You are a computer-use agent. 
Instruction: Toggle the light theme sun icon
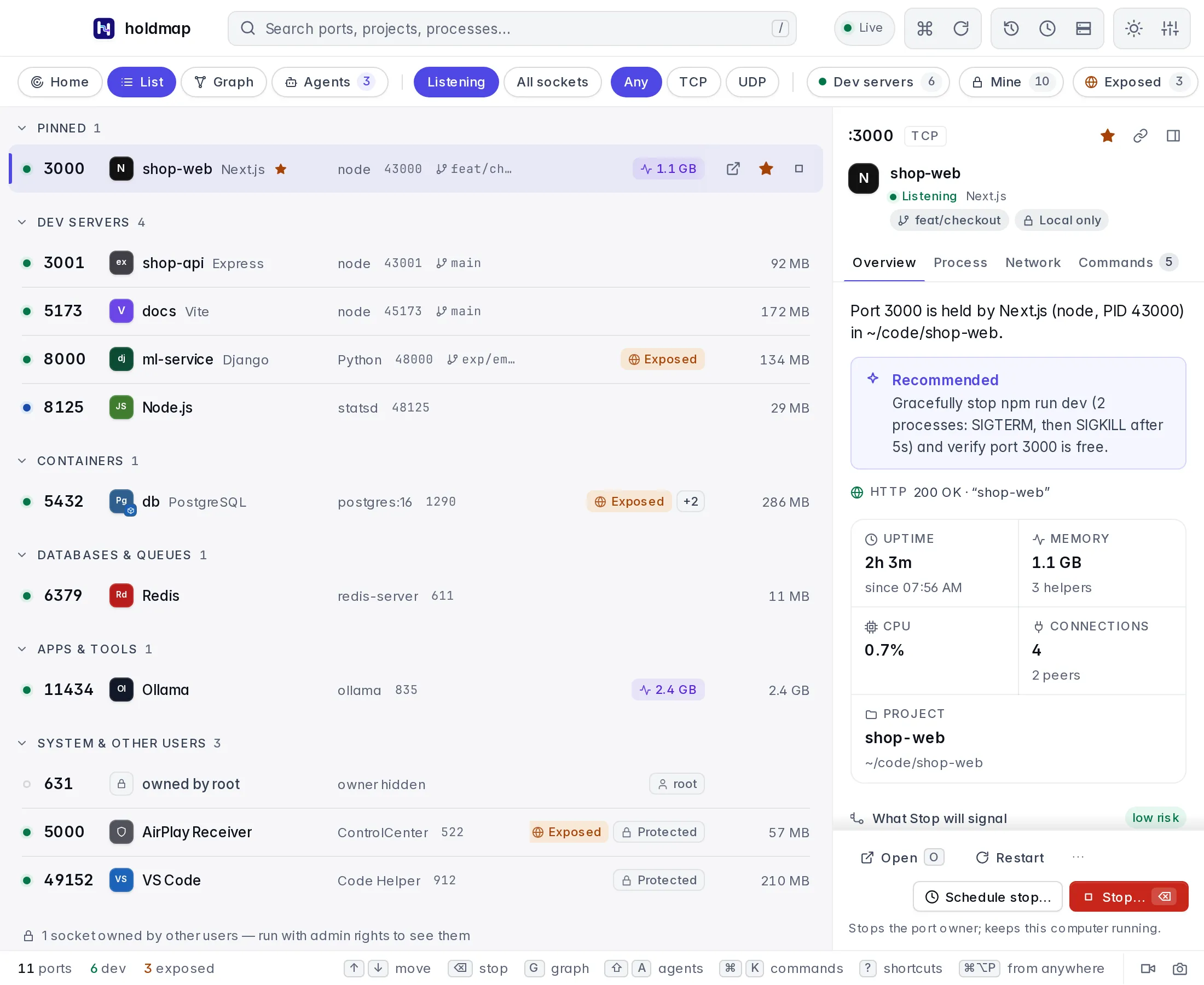tap(1133, 28)
